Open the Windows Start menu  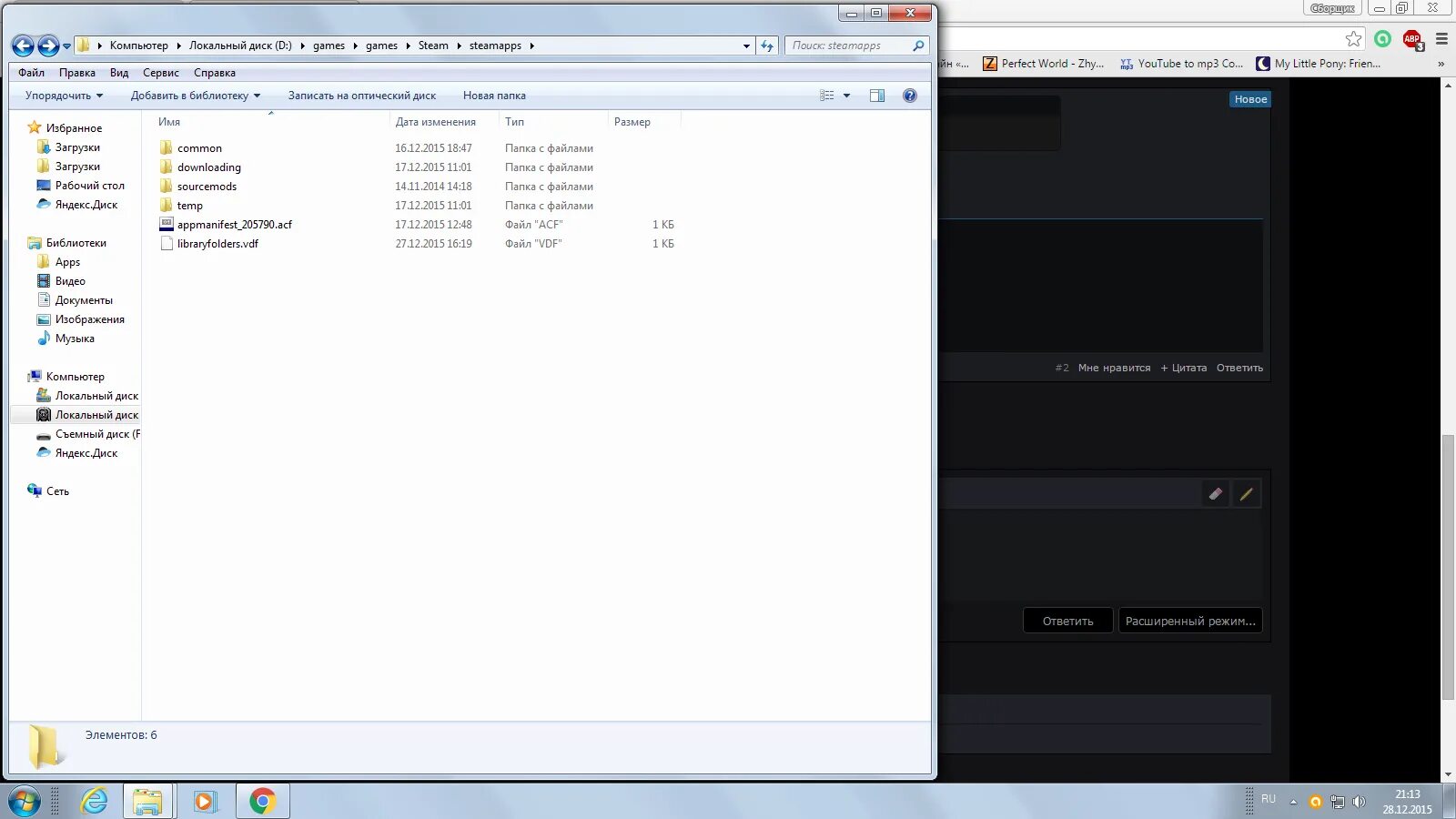pyautogui.click(x=24, y=802)
